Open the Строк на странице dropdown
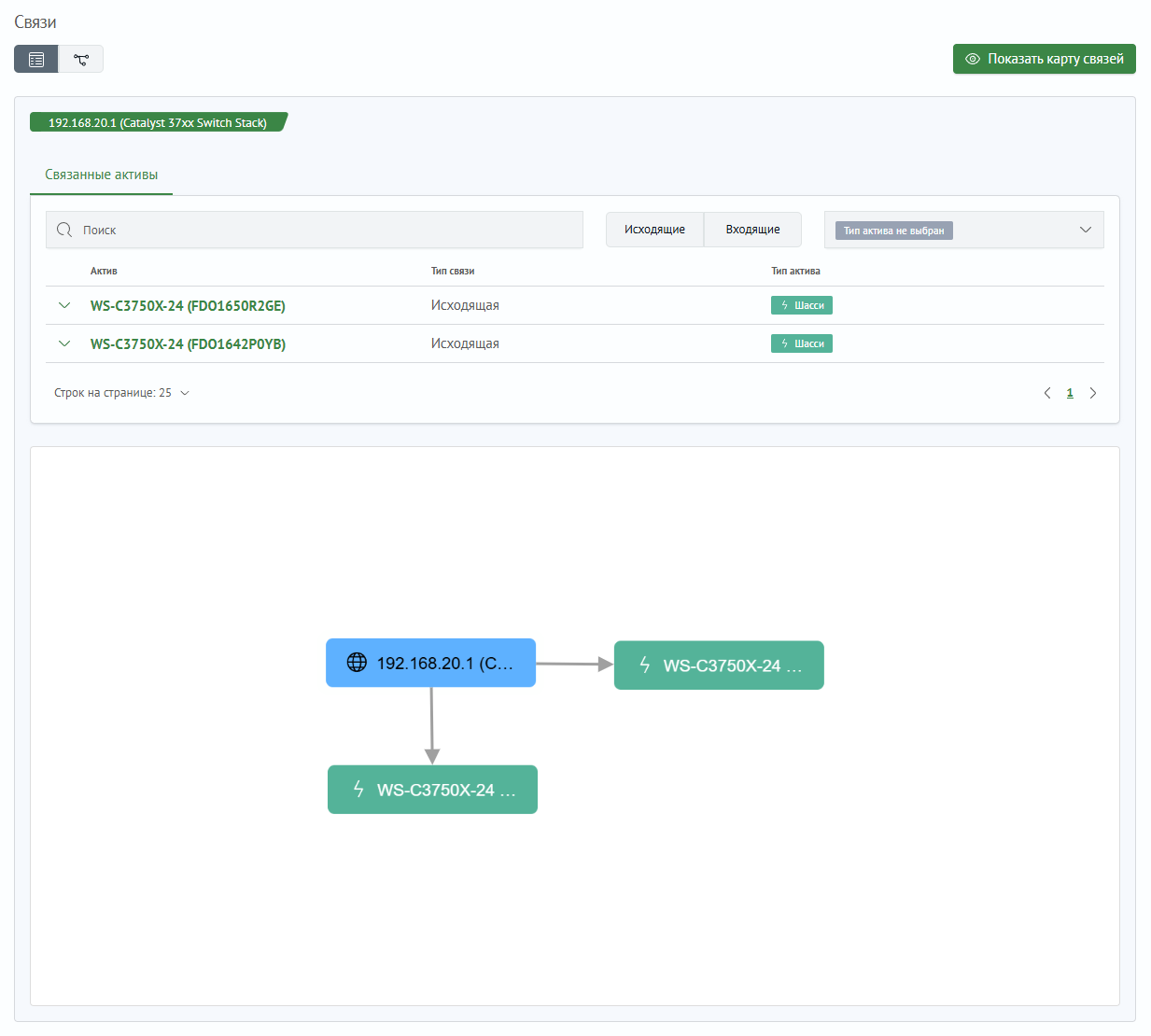The image size is (1151, 1036). (121, 393)
